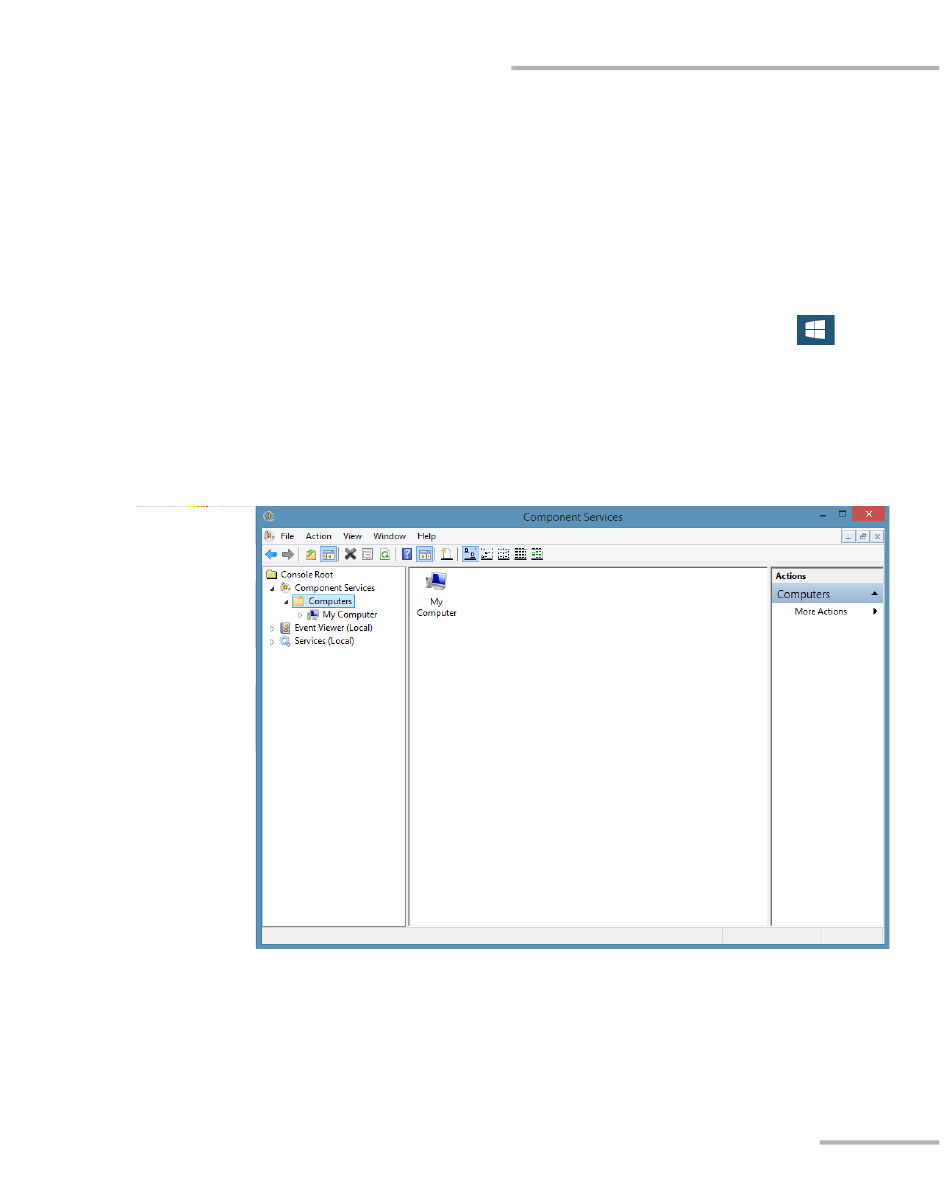Open the More Actions submenu arrow
The width and height of the screenshot is (950, 1181).
pyautogui.click(x=875, y=612)
